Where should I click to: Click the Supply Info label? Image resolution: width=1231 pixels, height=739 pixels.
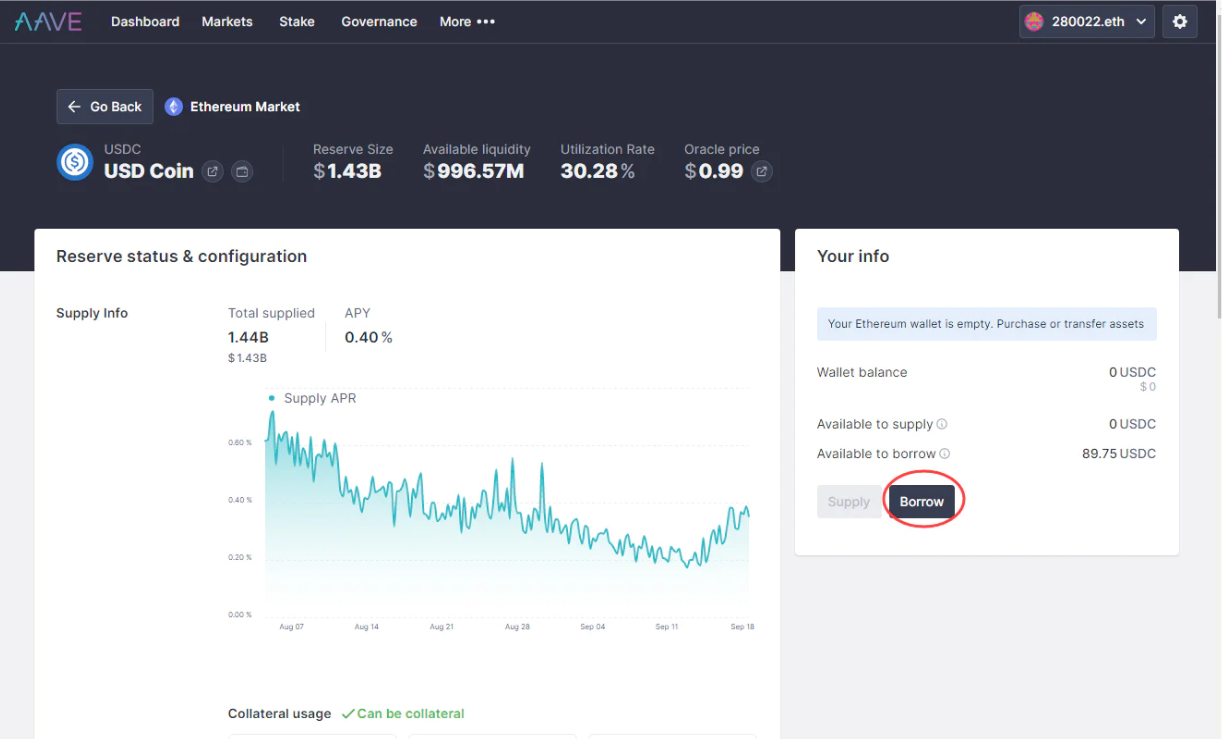click(92, 313)
